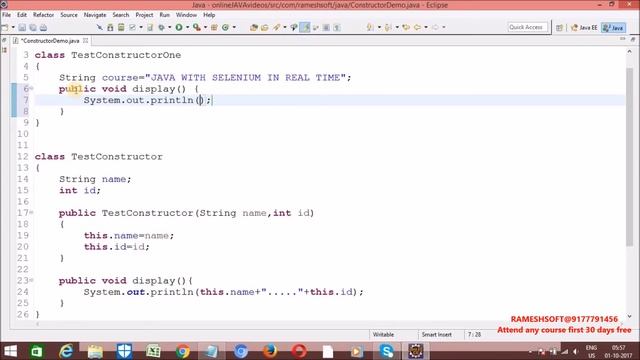The image size is (640, 360).
Task: Open the Run menu
Action: (x=164, y=15)
